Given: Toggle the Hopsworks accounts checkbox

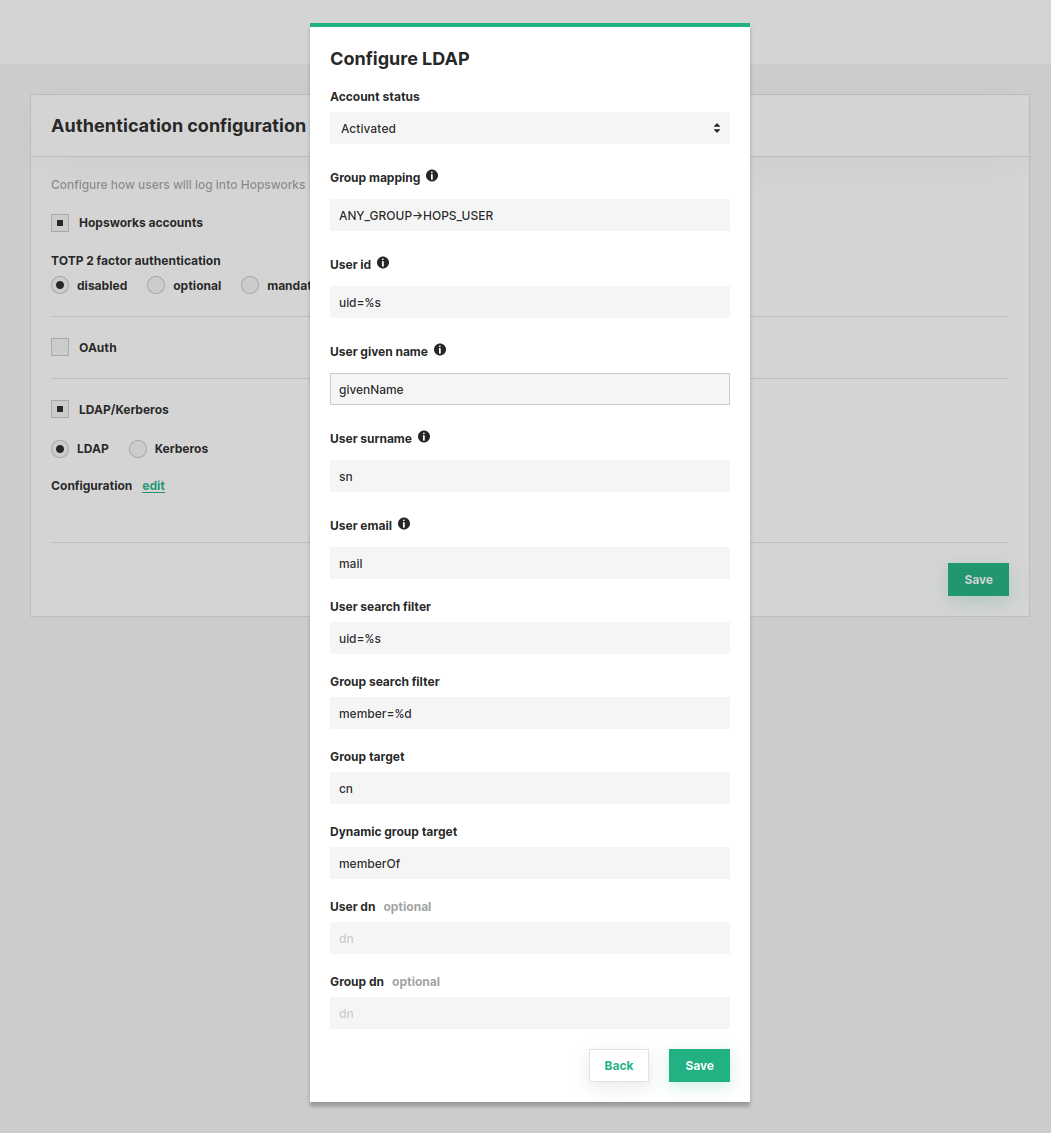Looking at the screenshot, I should coord(60,222).
